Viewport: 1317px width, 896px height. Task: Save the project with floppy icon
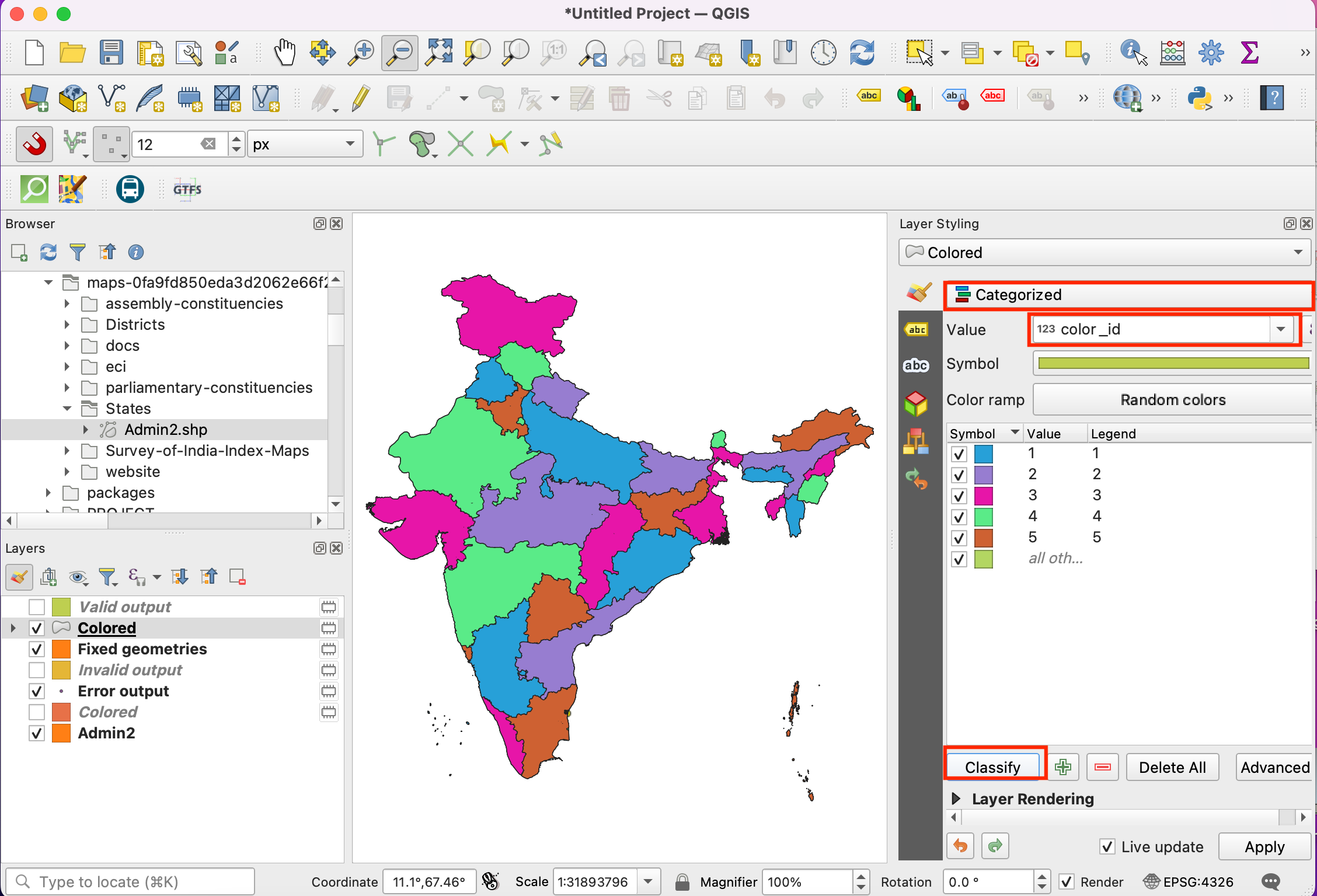point(111,53)
